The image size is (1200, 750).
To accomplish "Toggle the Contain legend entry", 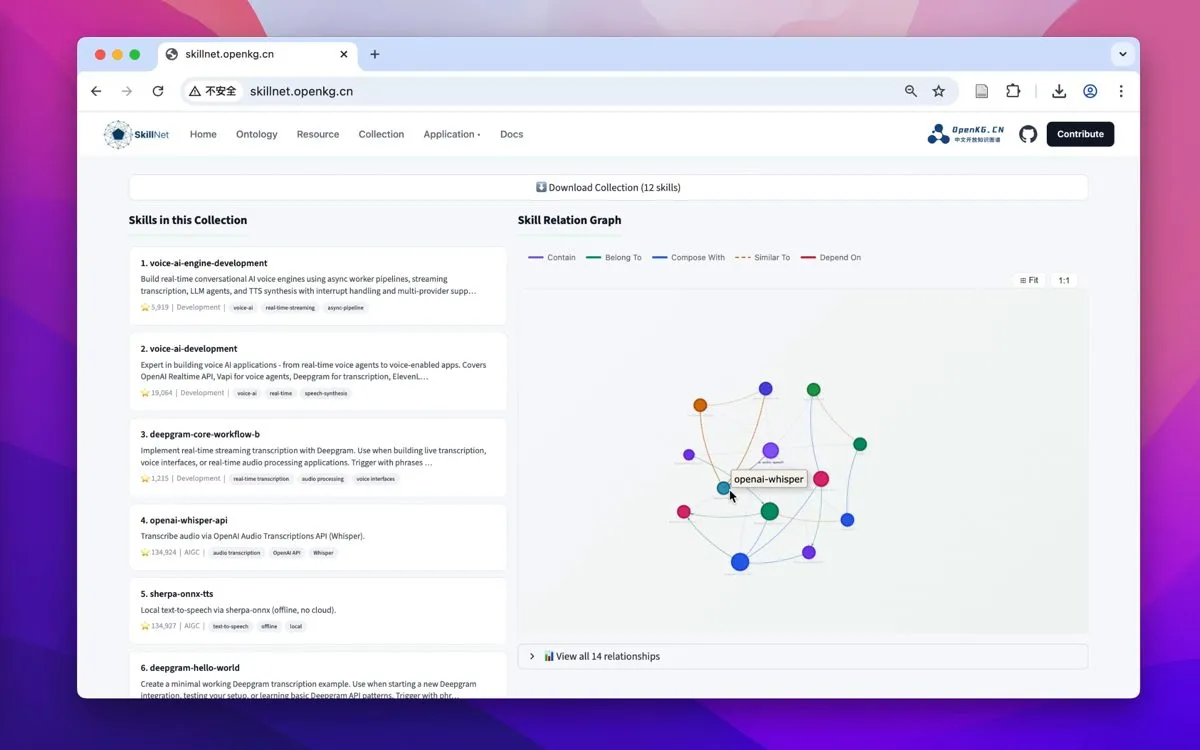I will (552, 258).
